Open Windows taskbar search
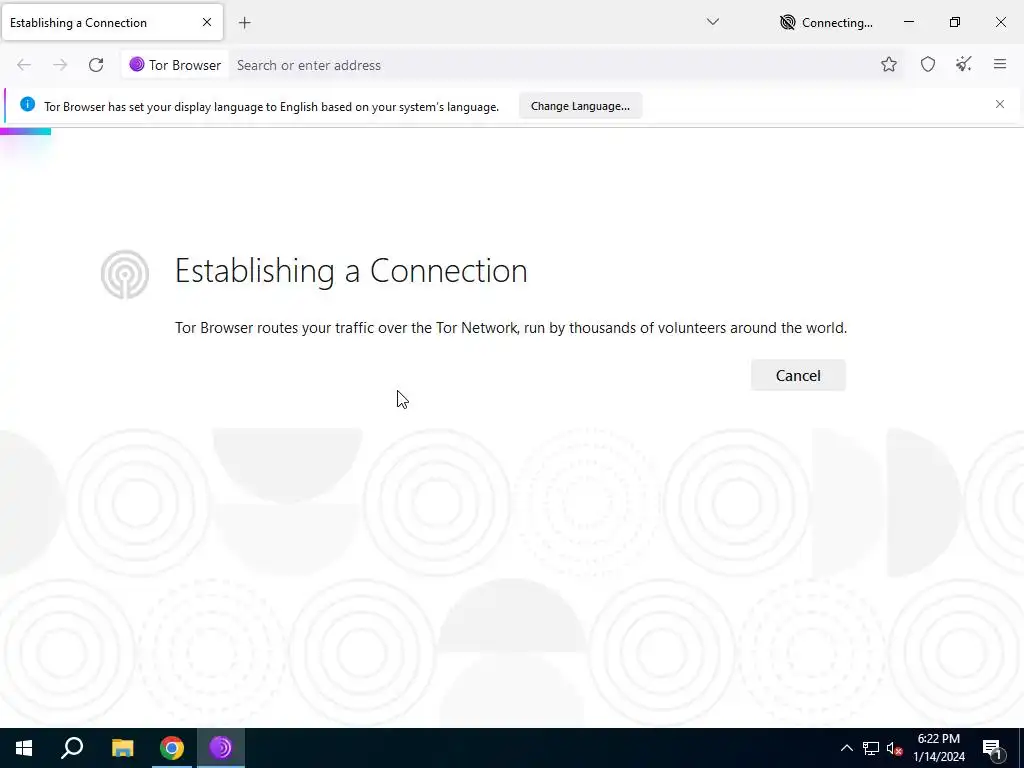 72,748
